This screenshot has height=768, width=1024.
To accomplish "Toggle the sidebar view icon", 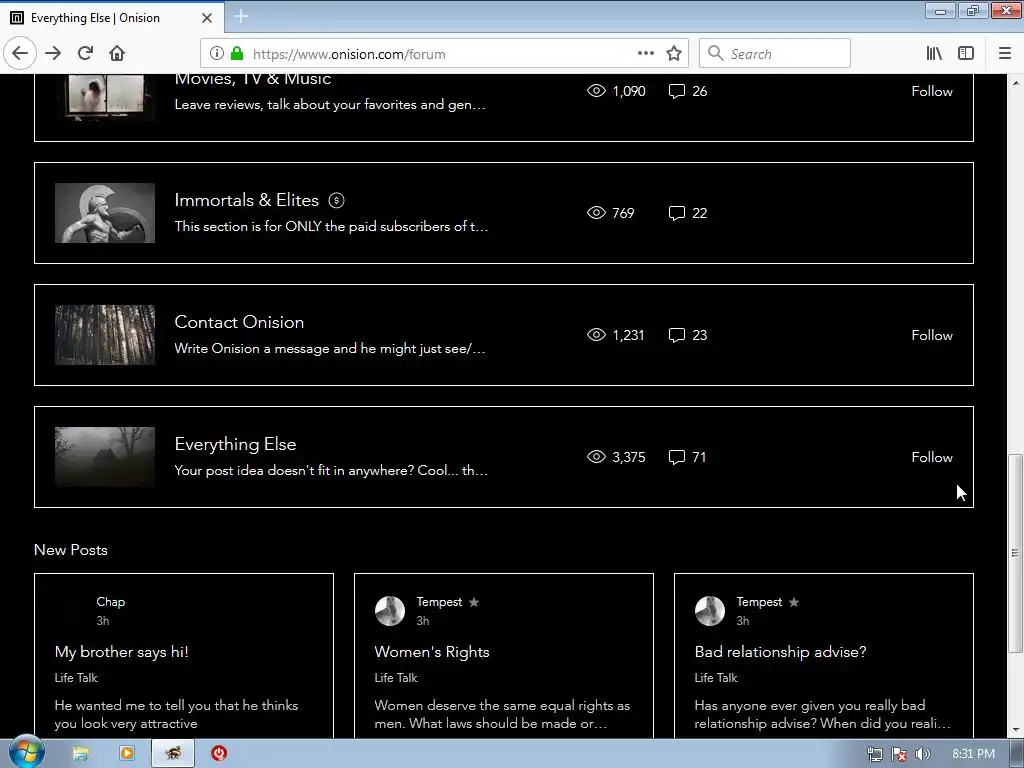I will (x=966, y=54).
